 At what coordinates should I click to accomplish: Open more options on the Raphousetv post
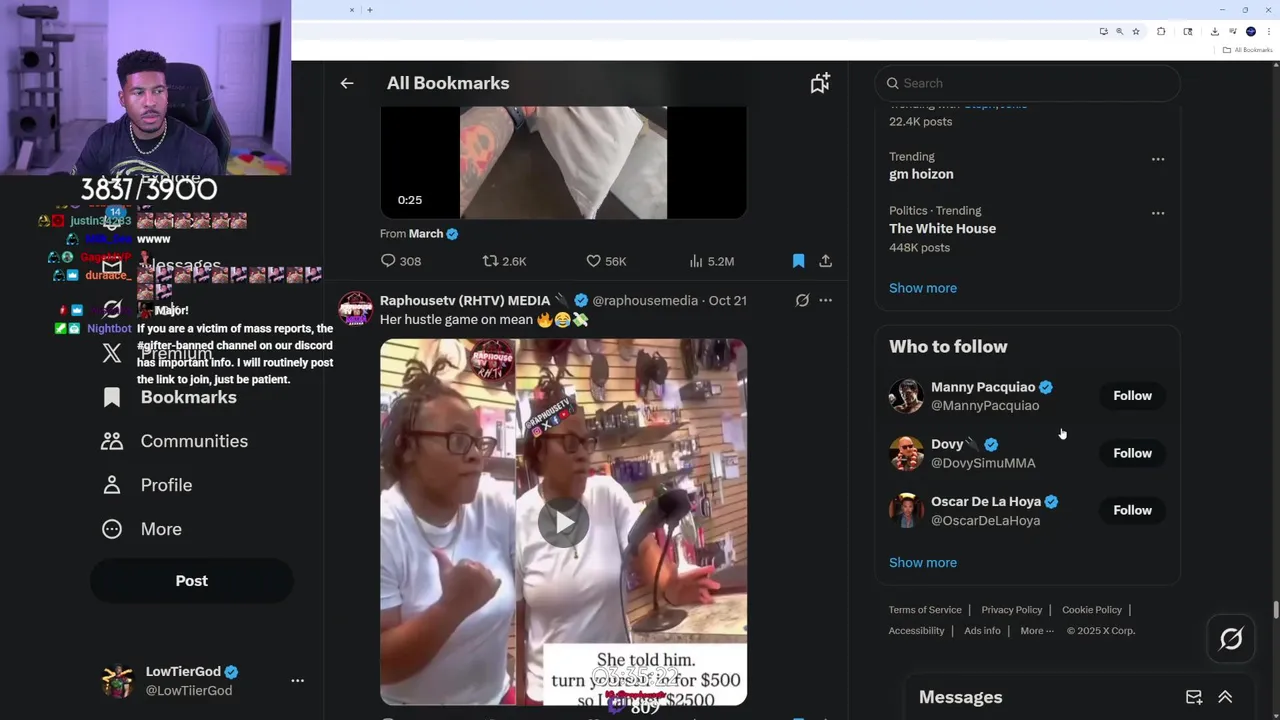[825, 300]
